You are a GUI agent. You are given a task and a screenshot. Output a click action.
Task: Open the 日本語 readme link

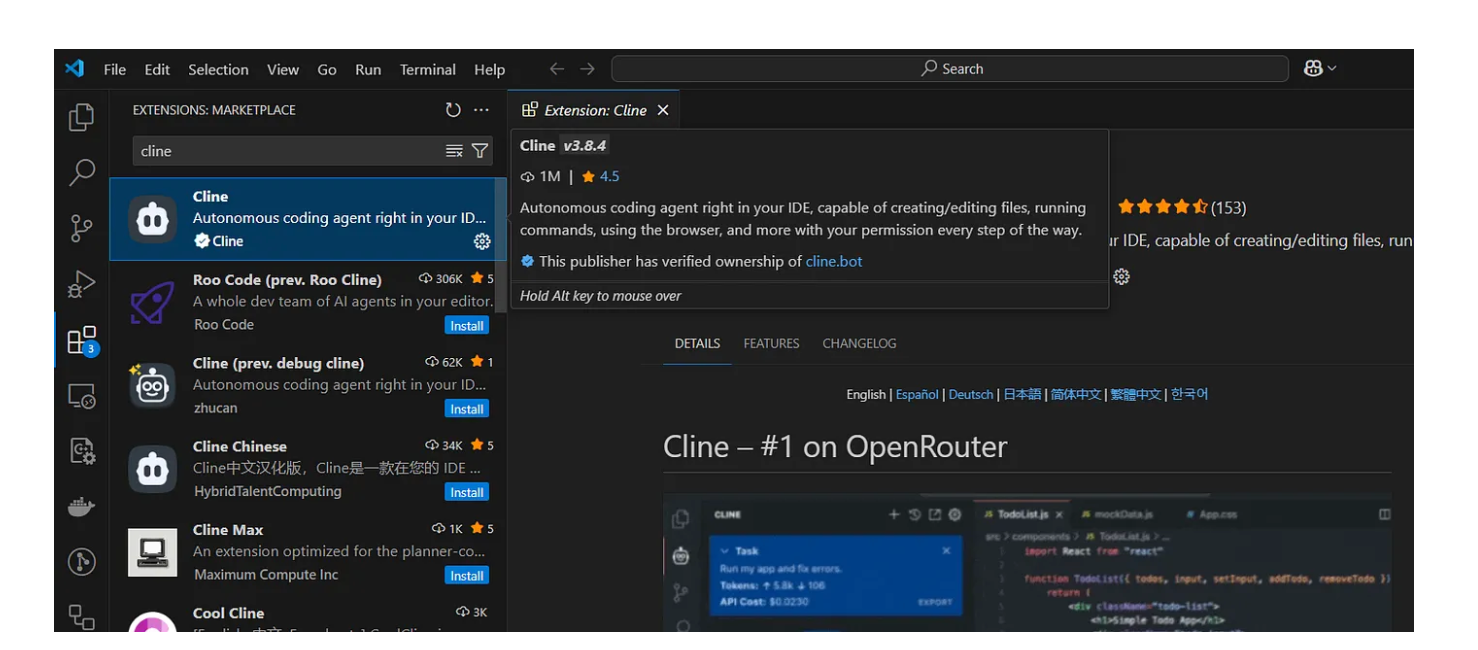tap(1022, 394)
